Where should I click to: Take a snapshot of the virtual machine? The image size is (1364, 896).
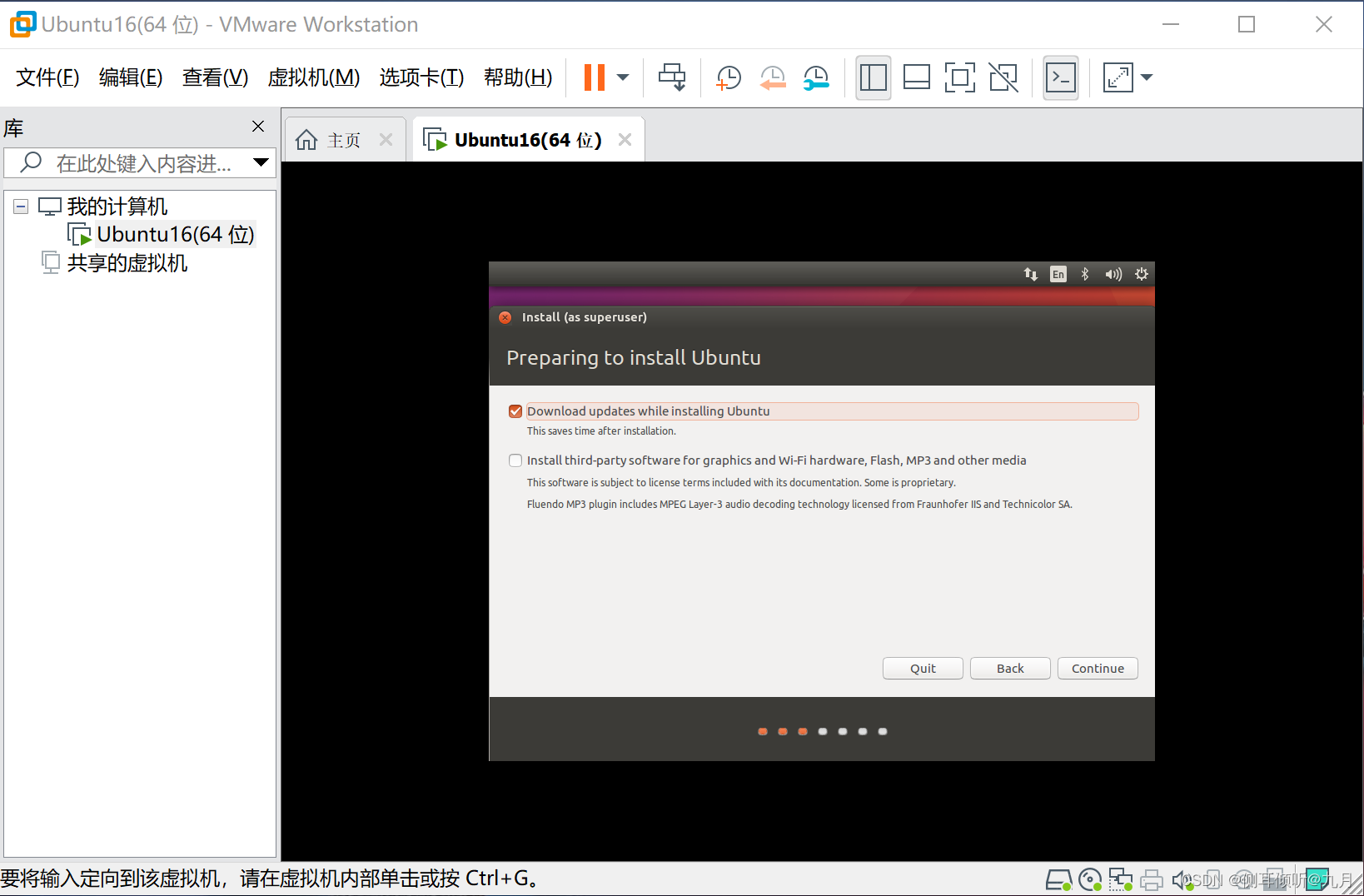tap(729, 77)
